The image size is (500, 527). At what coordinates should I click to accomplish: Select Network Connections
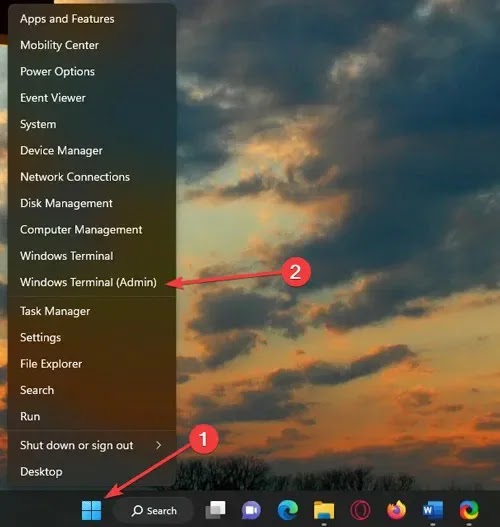[x=91, y=177]
